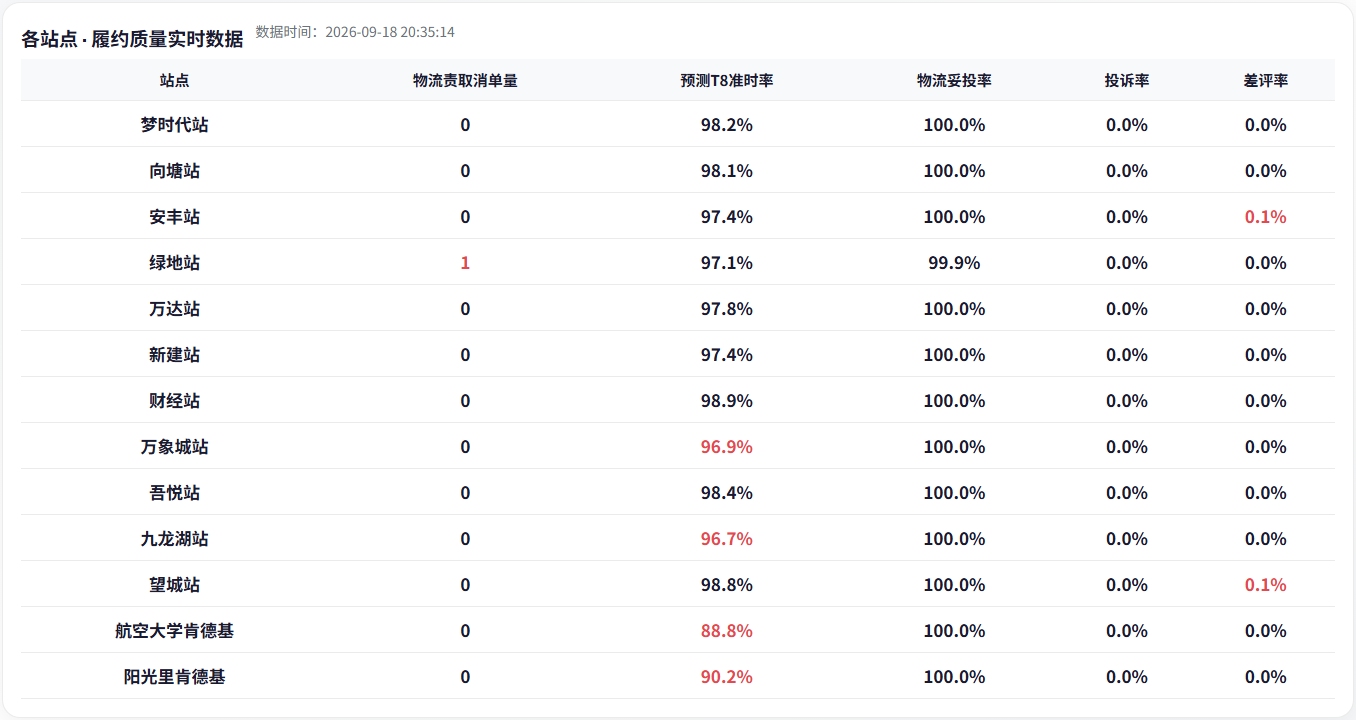
Task: Click the 物流妥投率 column header
Action: pyautogui.click(x=954, y=80)
